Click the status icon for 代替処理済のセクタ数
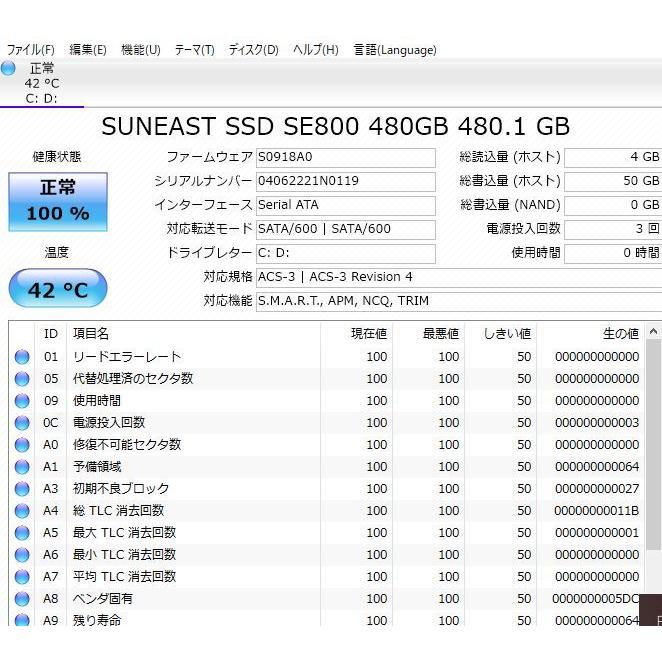Image resolution: width=662 pixels, height=662 pixels. [22, 379]
